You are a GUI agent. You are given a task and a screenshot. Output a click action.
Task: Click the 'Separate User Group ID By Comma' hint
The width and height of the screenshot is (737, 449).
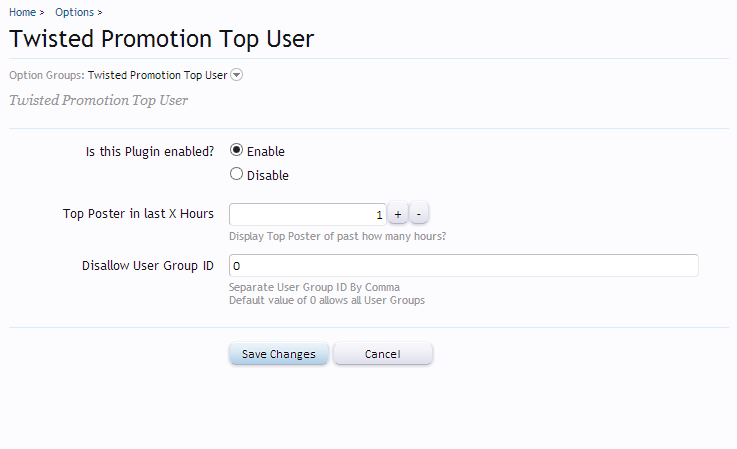click(x=314, y=288)
